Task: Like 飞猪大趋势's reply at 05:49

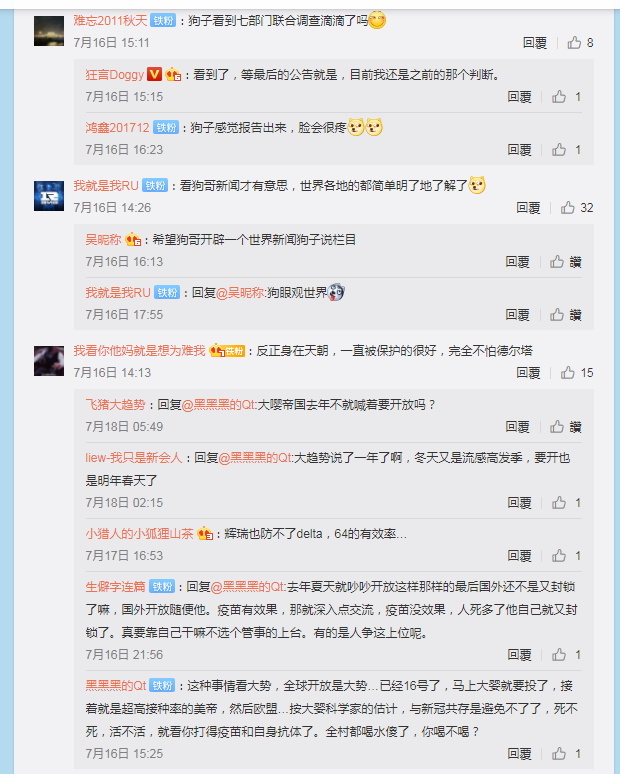Action: pos(557,426)
